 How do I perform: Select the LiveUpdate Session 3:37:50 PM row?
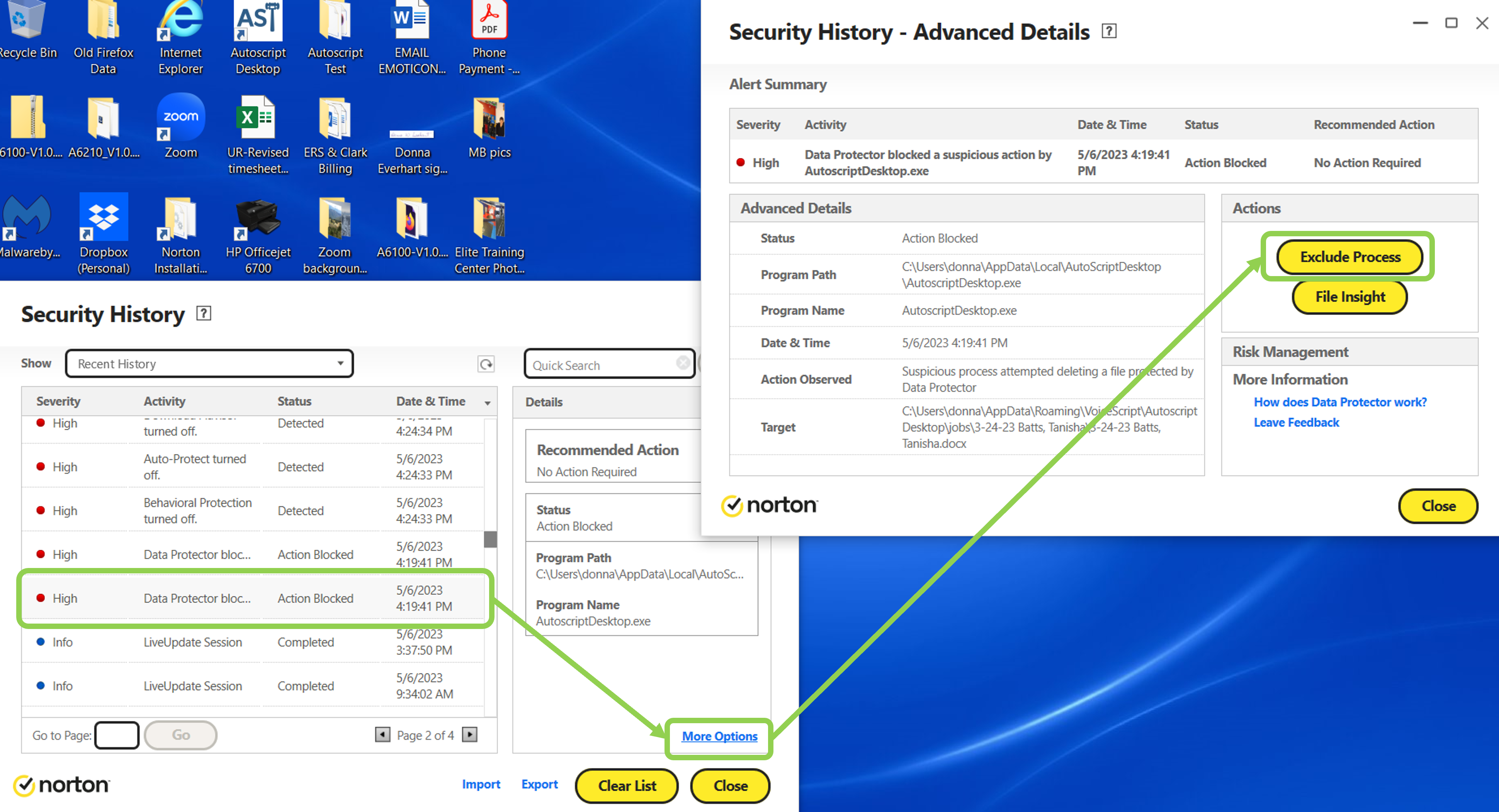click(253, 642)
